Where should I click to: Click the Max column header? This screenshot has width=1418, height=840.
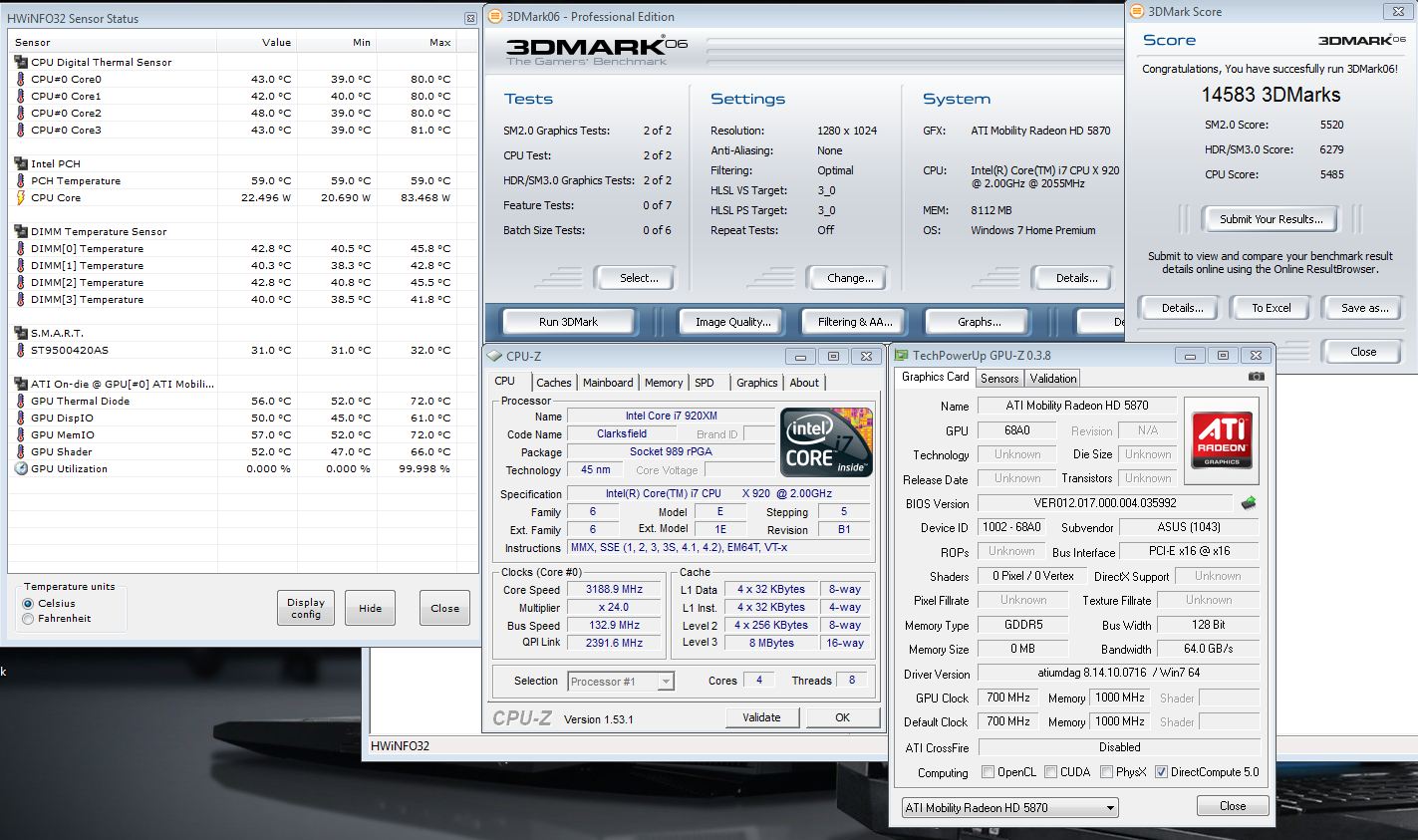click(417, 42)
